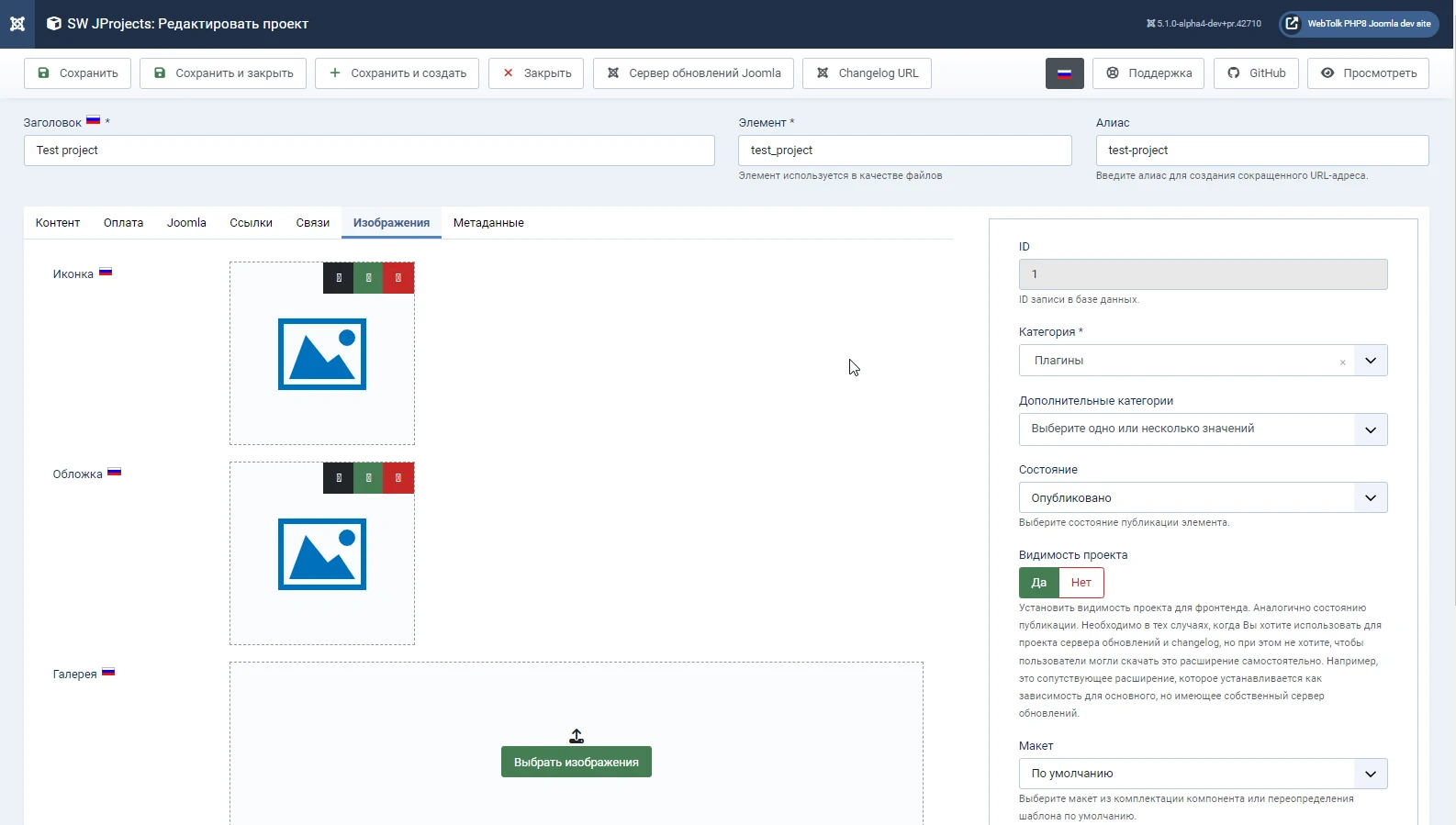
Task: Click Joomla icon in Сервер обновлений button
Action: 613,73
